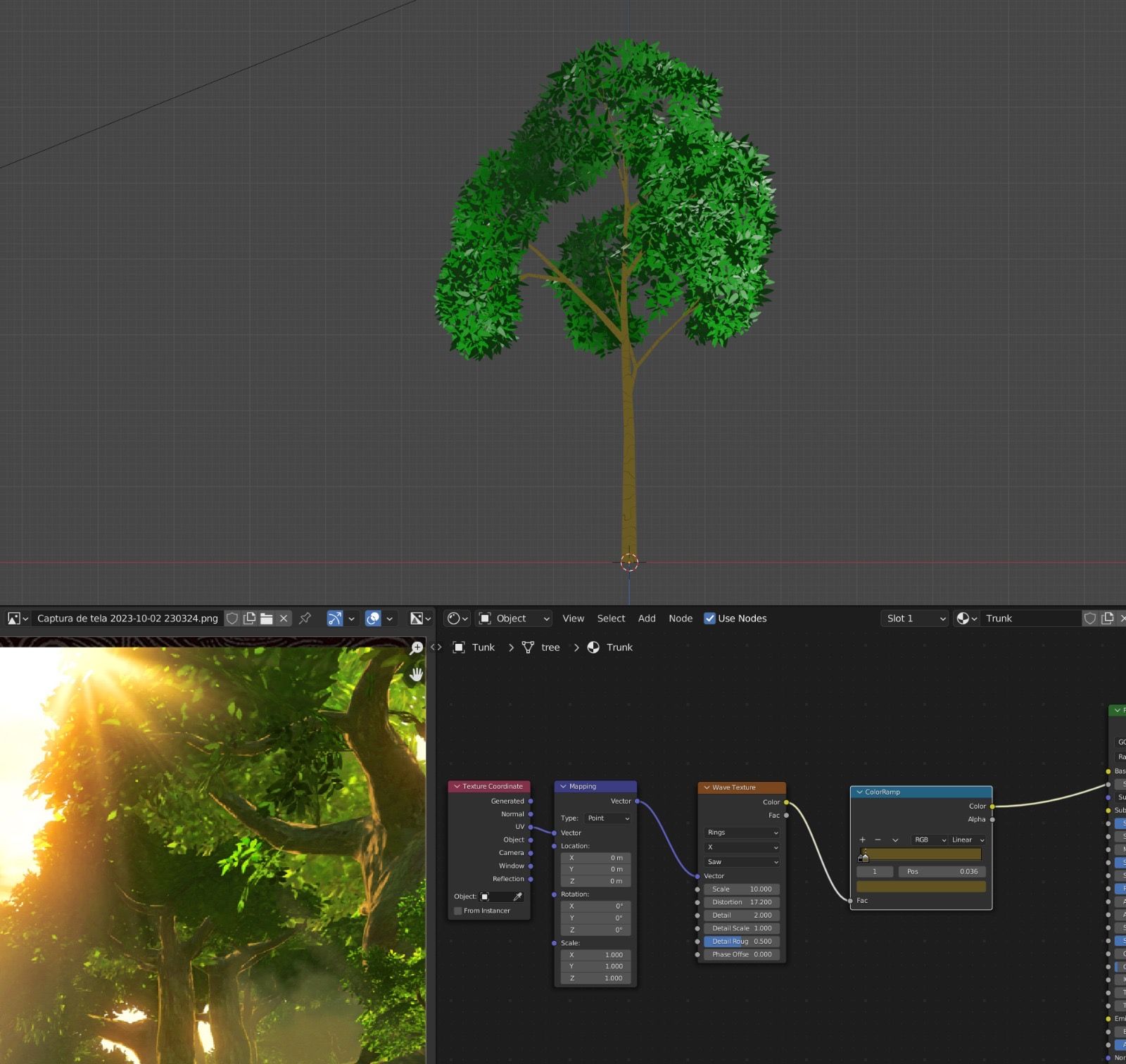Click the ColorRamp selected stop color swatch
The width and height of the screenshot is (1126, 1064).
(921, 887)
